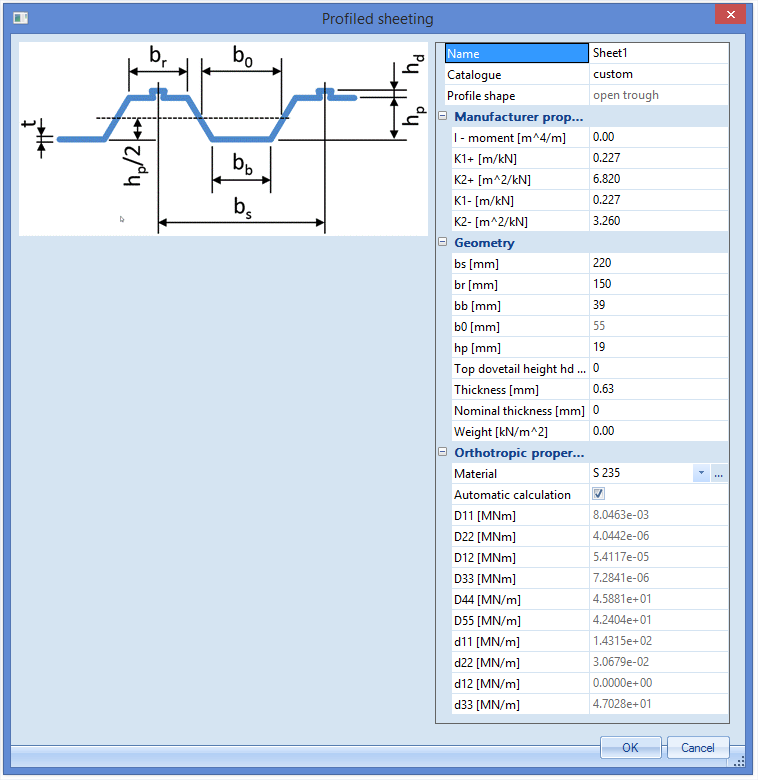Click the resize grip in dialog corner
Viewport: 758px width, 780px height.
(x=740, y=761)
